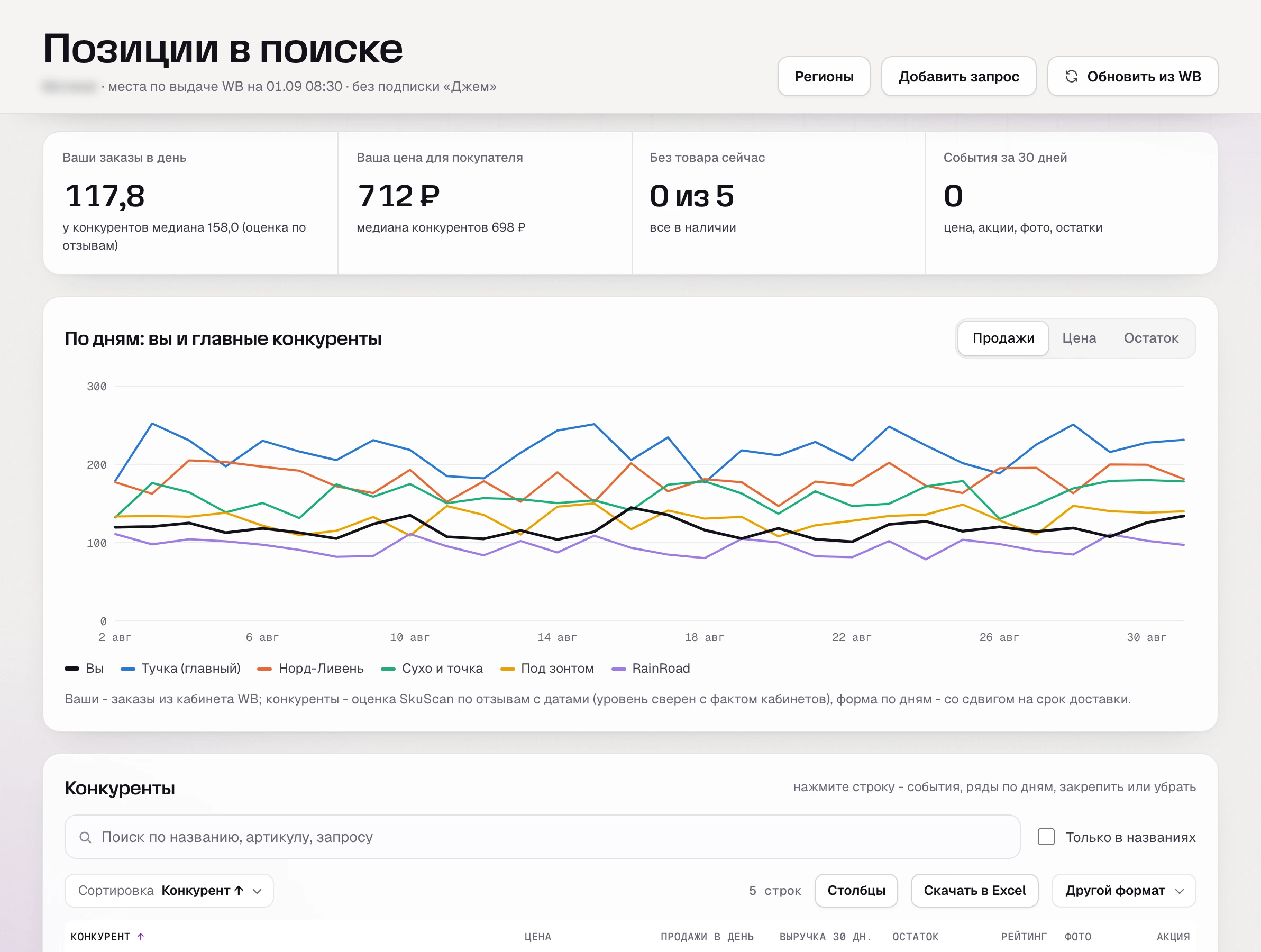Open the События за 30 дней card
The height and width of the screenshot is (952, 1261).
point(1071,203)
